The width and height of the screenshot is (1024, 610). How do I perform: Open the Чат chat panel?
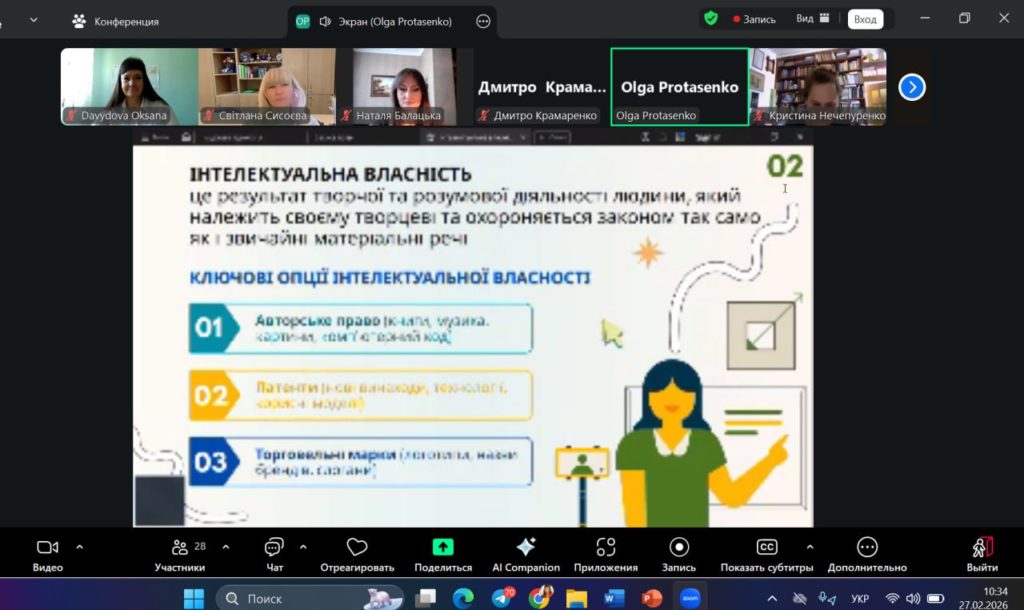pyautogui.click(x=274, y=548)
